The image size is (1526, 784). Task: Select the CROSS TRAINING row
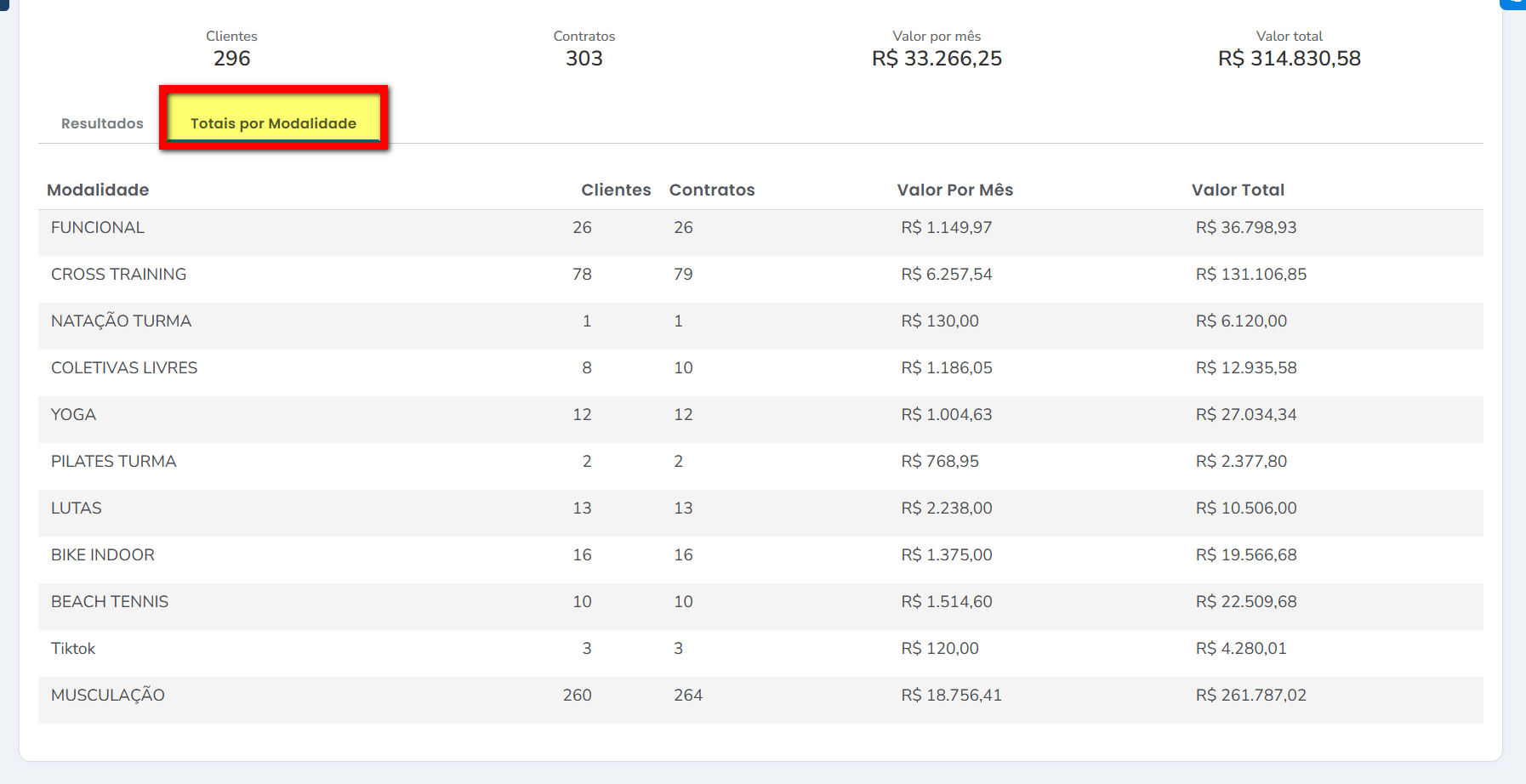(118, 275)
